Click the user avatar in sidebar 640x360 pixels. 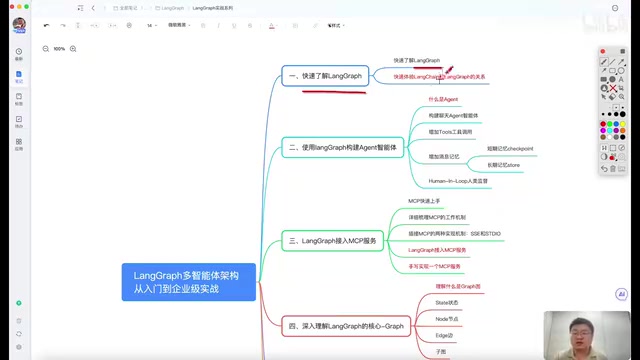[x=19, y=25]
